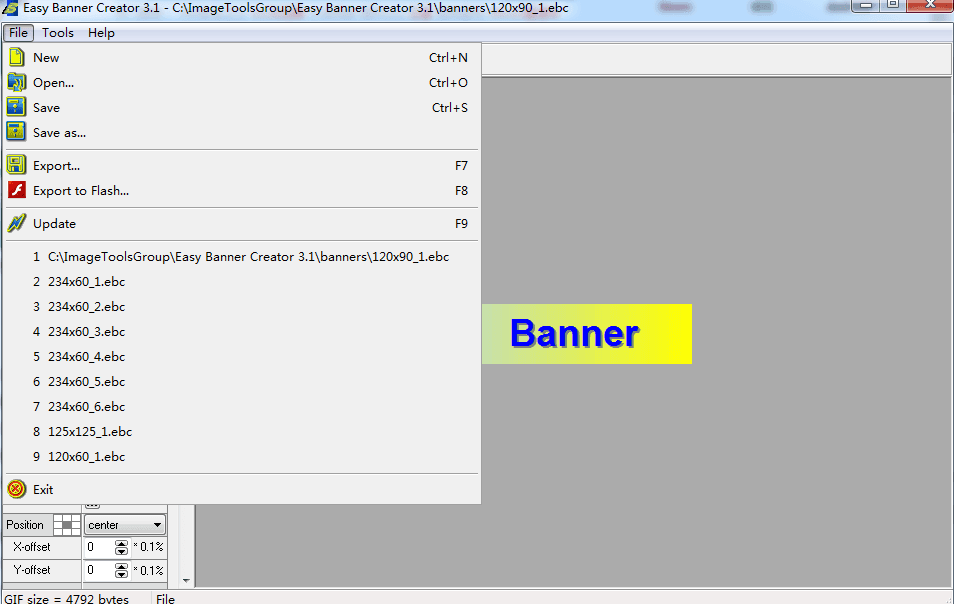
Task: Open the Tools menu
Action: [58, 32]
